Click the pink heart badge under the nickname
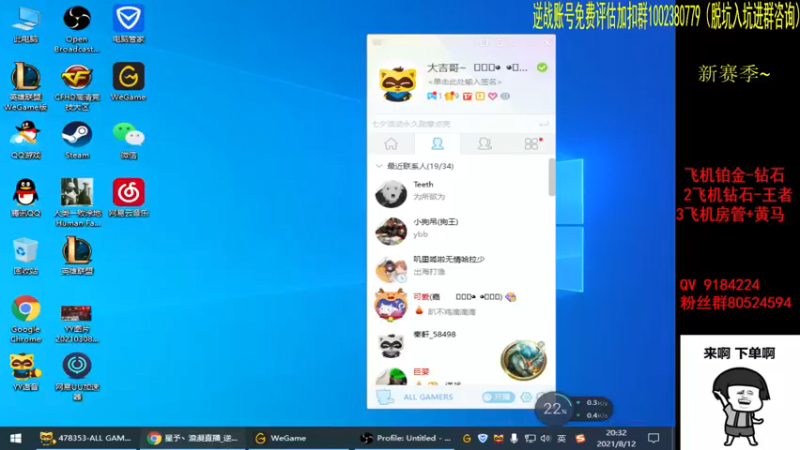Image resolution: width=800 pixels, height=450 pixels. pos(492,96)
